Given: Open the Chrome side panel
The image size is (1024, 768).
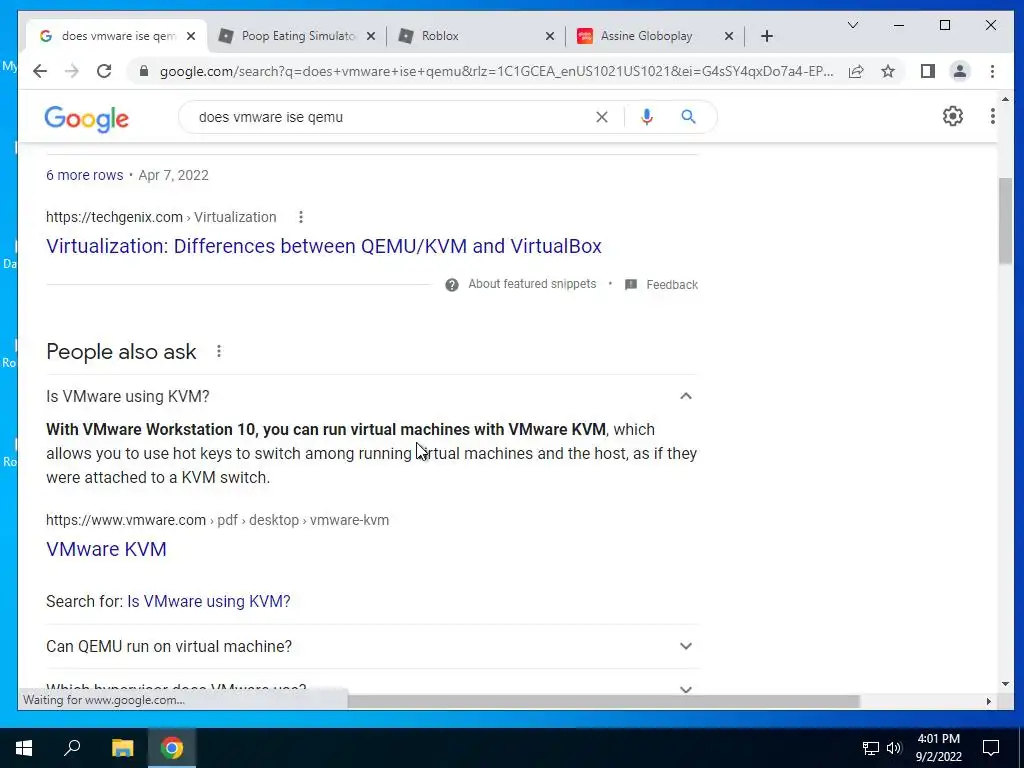Looking at the screenshot, I should pyautogui.click(x=927, y=71).
